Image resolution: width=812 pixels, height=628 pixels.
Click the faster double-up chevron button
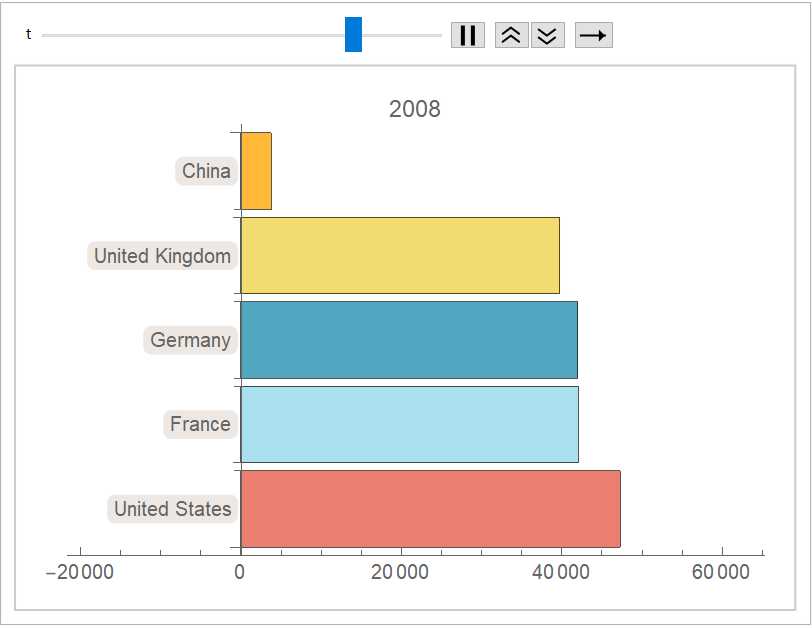tap(511, 35)
